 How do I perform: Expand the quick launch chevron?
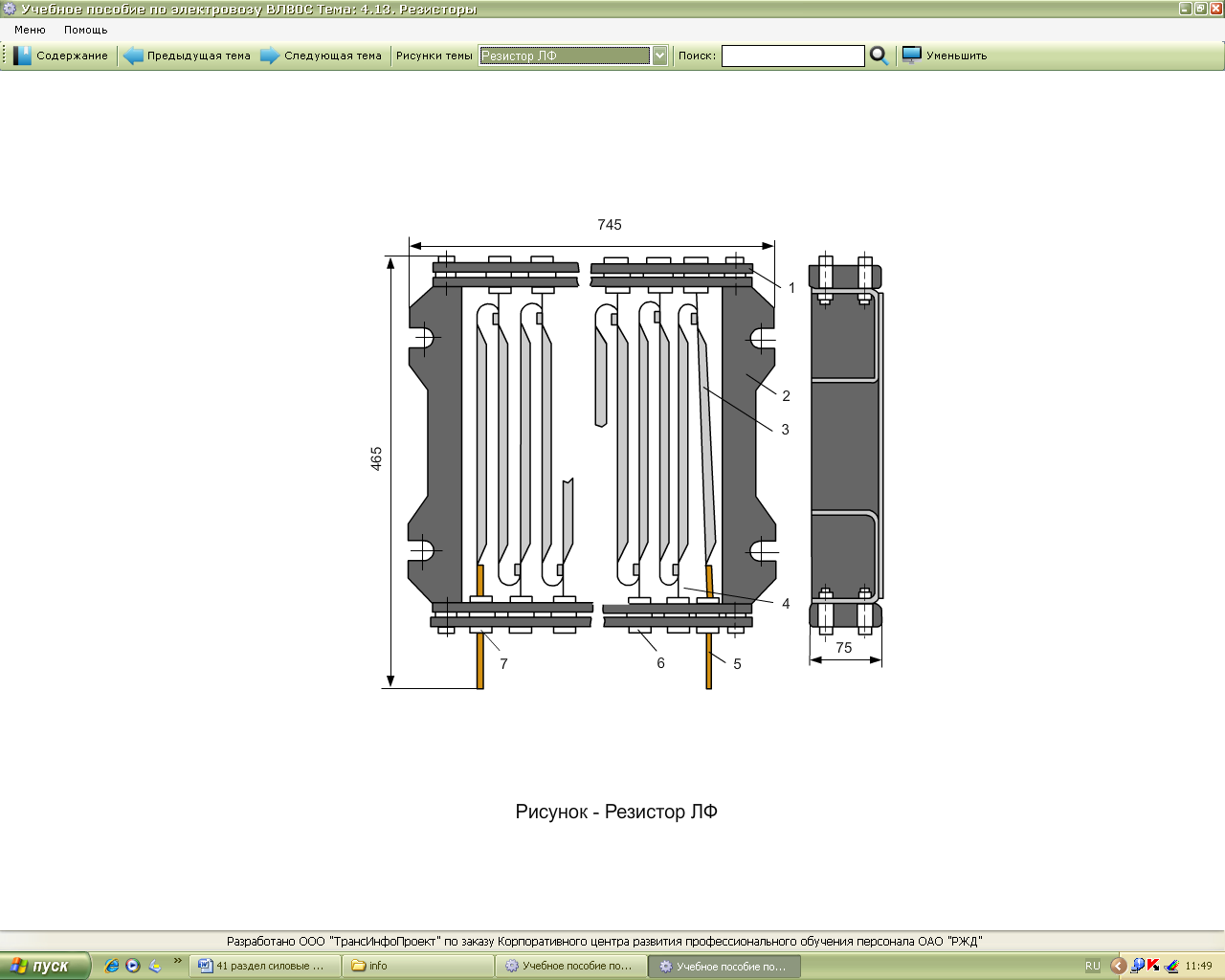pos(177,962)
